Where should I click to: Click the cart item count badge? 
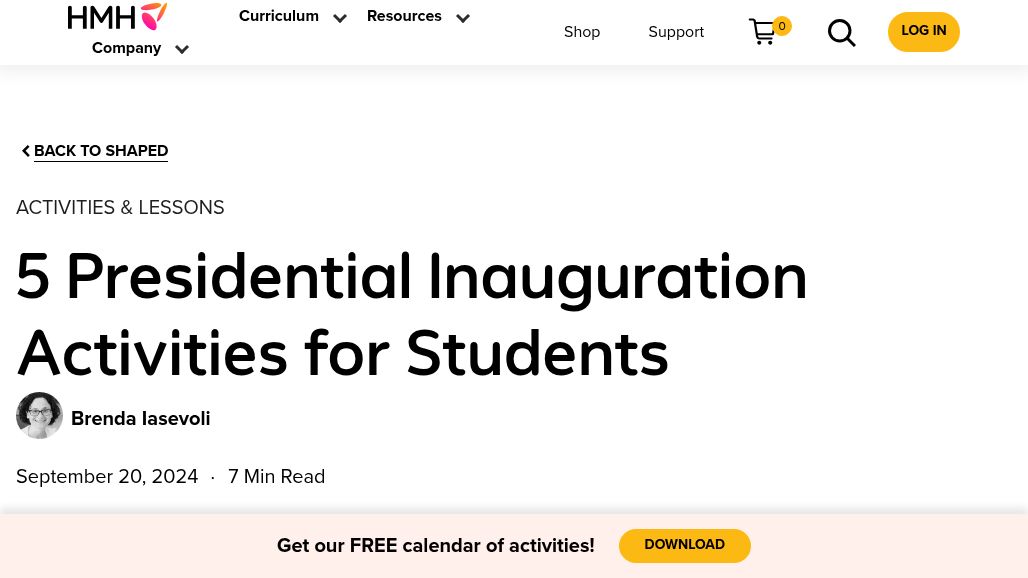click(782, 26)
